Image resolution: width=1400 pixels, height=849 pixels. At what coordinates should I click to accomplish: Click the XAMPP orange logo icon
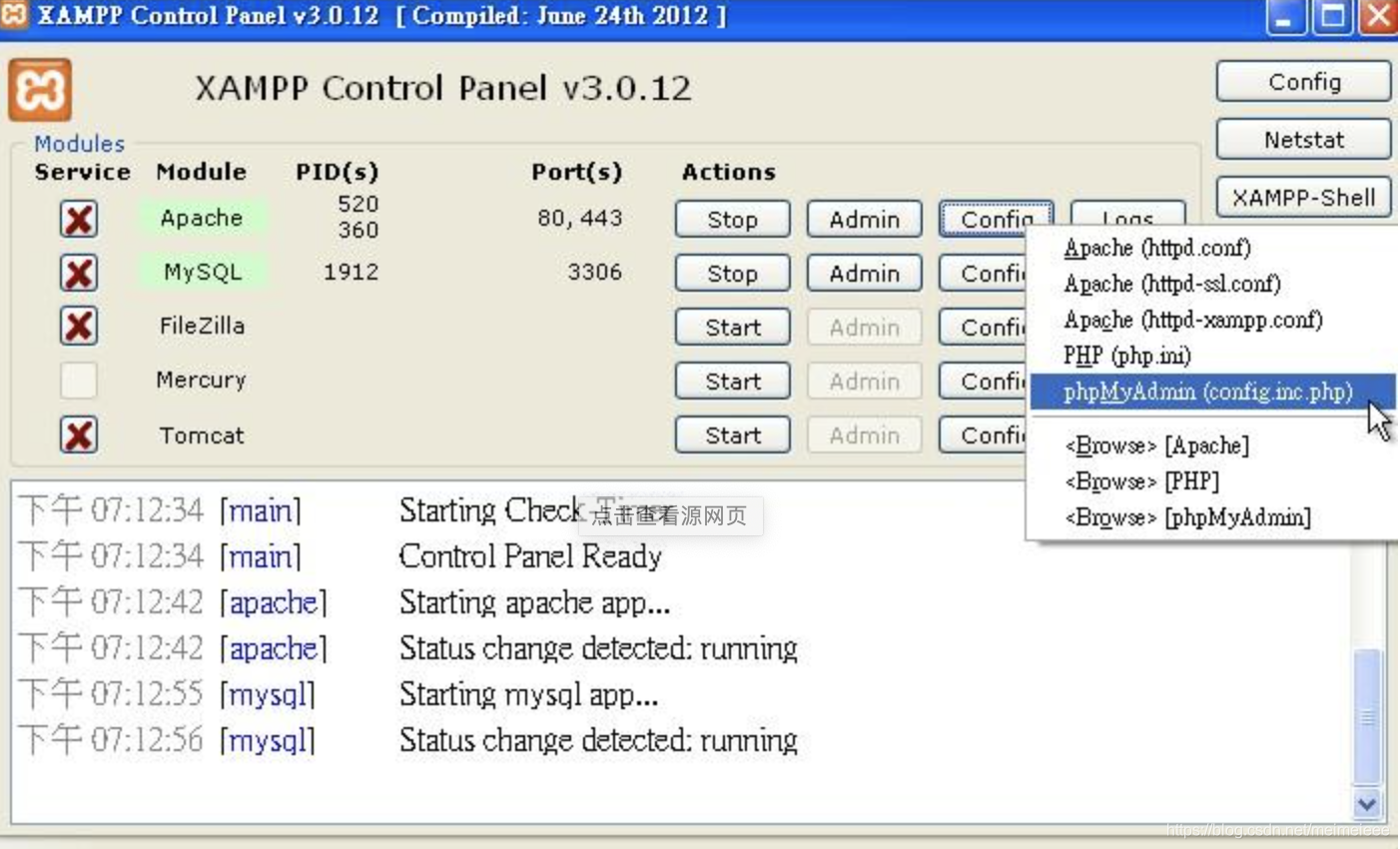click(x=40, y=90)
